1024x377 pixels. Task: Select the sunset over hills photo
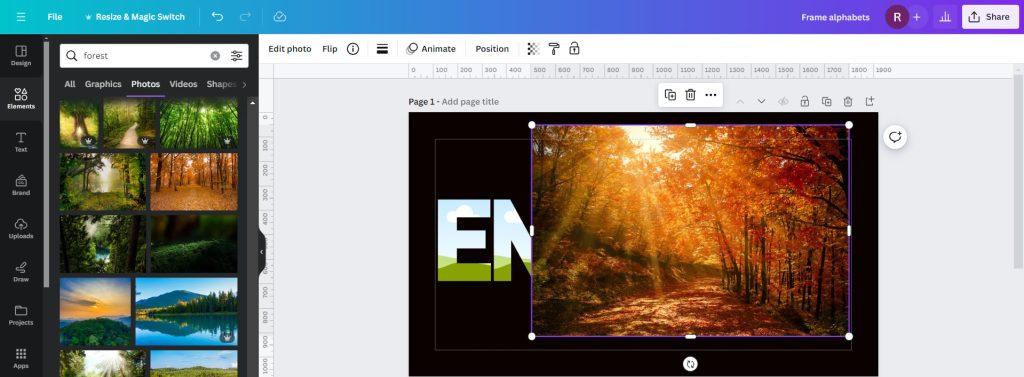(x=95, y=312)
